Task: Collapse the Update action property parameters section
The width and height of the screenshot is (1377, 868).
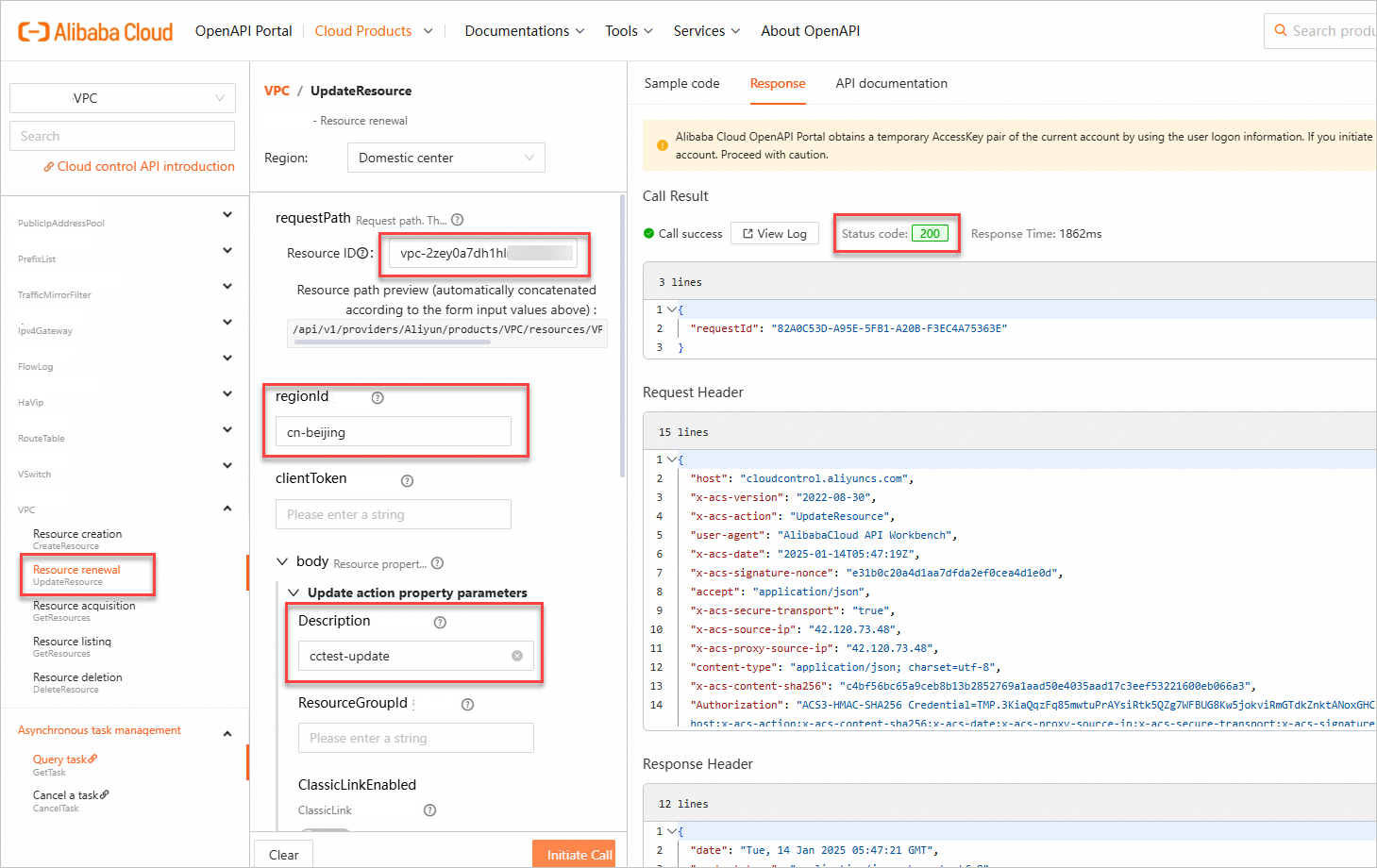Action: 294,593
